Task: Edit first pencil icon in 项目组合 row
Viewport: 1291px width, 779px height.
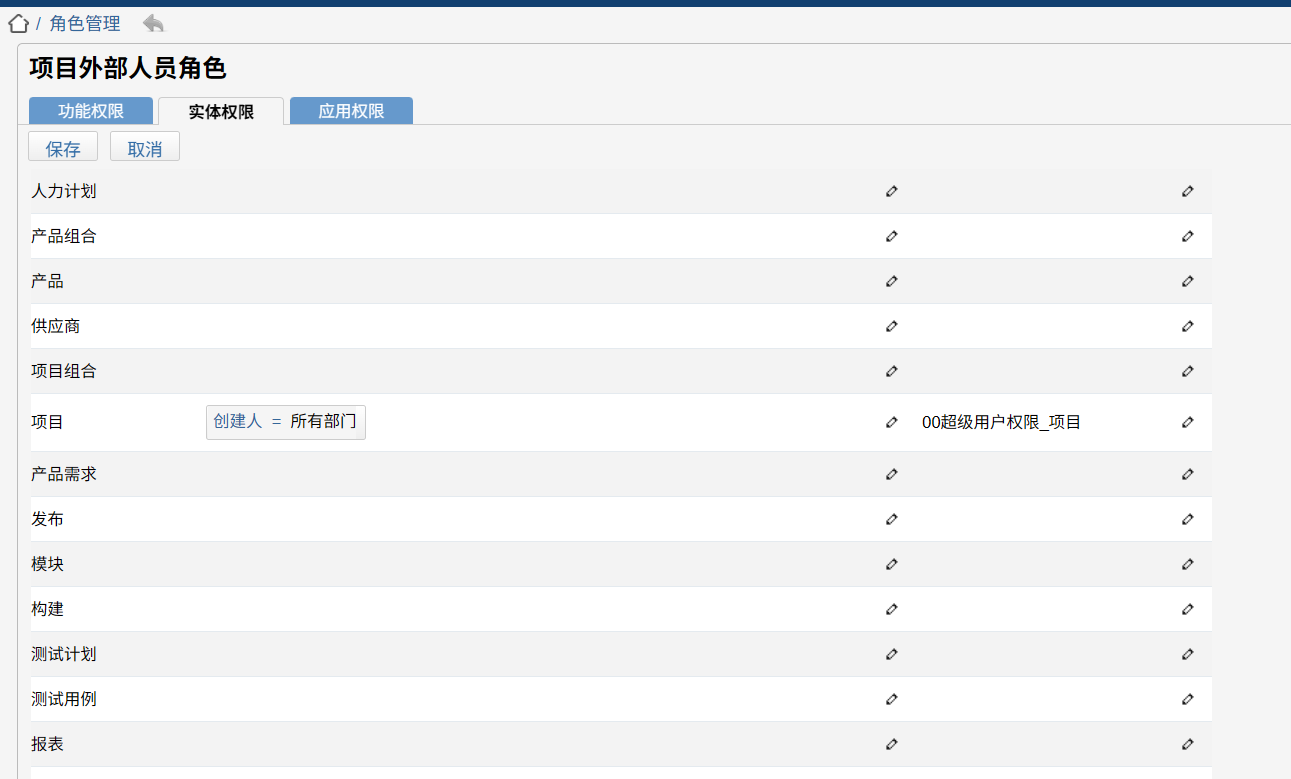Action: pyautogui.click(x=892, y=371)
